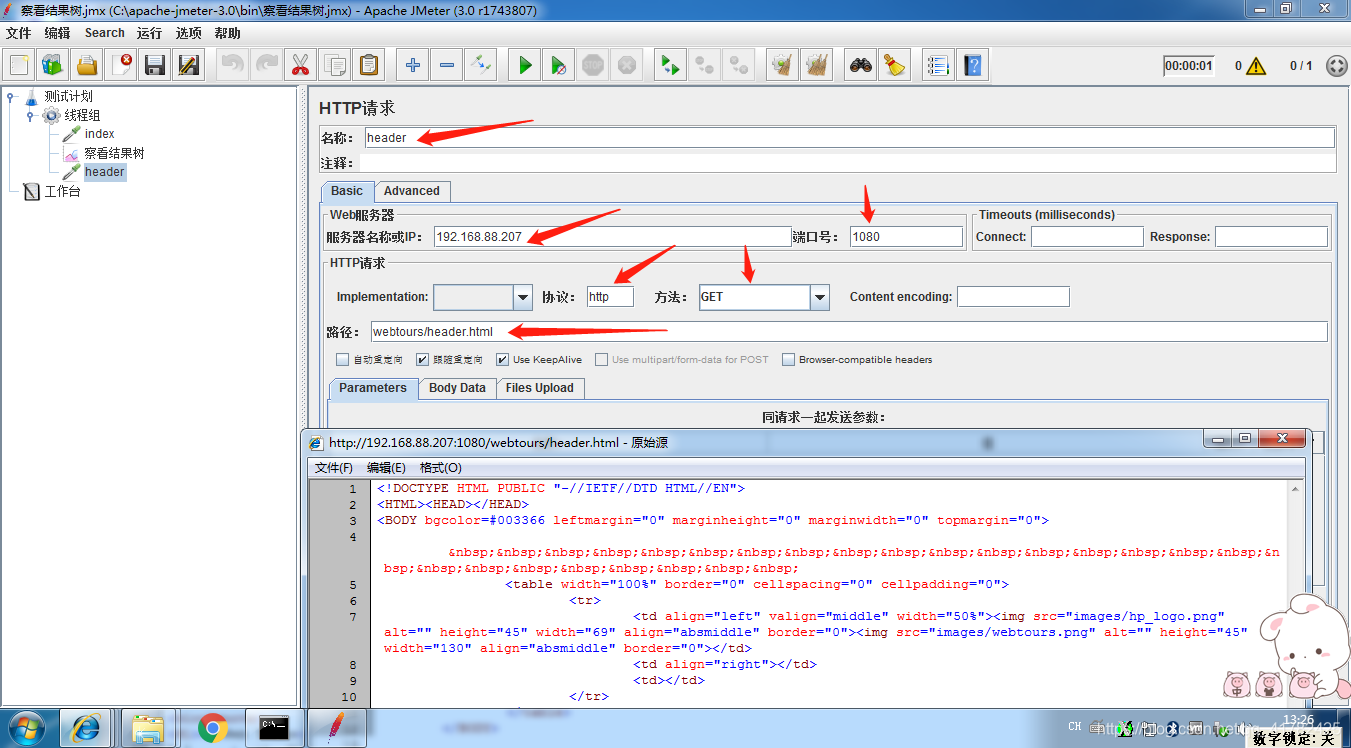Open the 选项 menu
This screenshot has width=1351, height=748.
click(189, 33)
